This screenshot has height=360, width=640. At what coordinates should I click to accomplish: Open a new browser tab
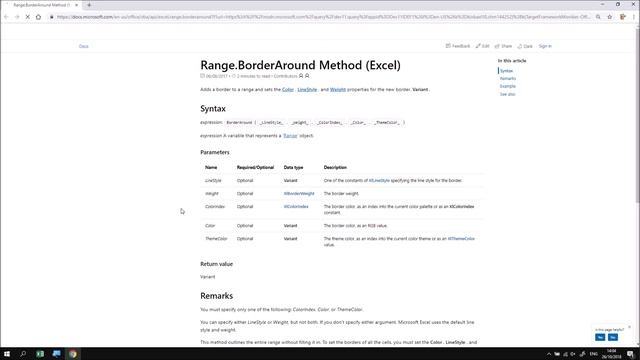[x=89, y=5]
